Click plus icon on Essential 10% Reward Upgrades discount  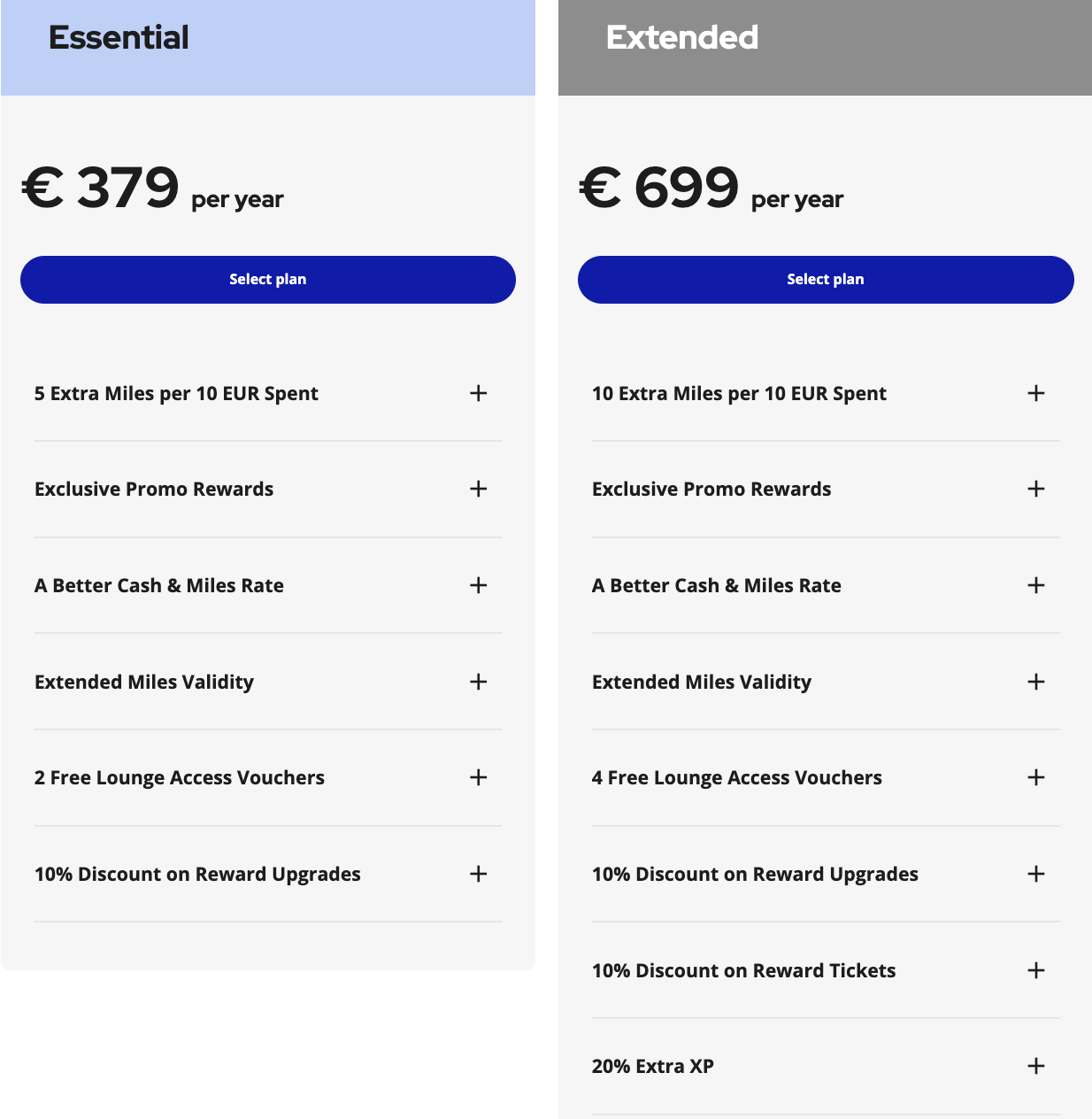[x=479, y=874]
